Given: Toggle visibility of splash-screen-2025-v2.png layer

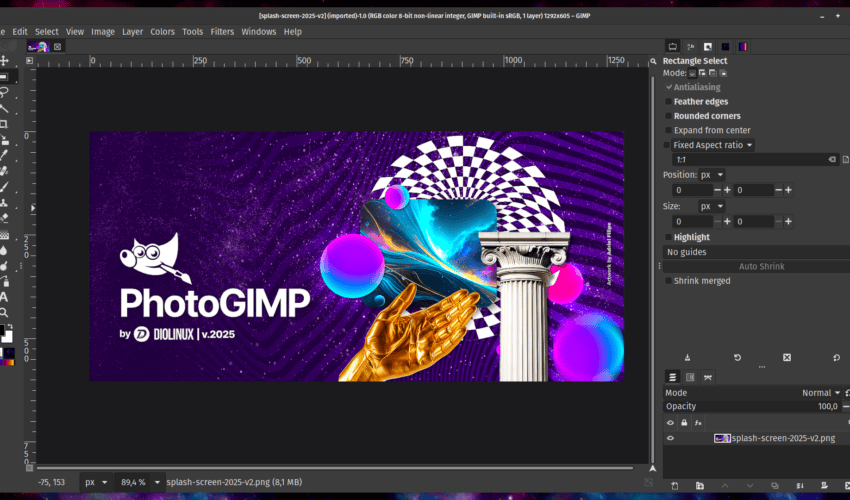Looking at the screenshot, I should (670, 438).
